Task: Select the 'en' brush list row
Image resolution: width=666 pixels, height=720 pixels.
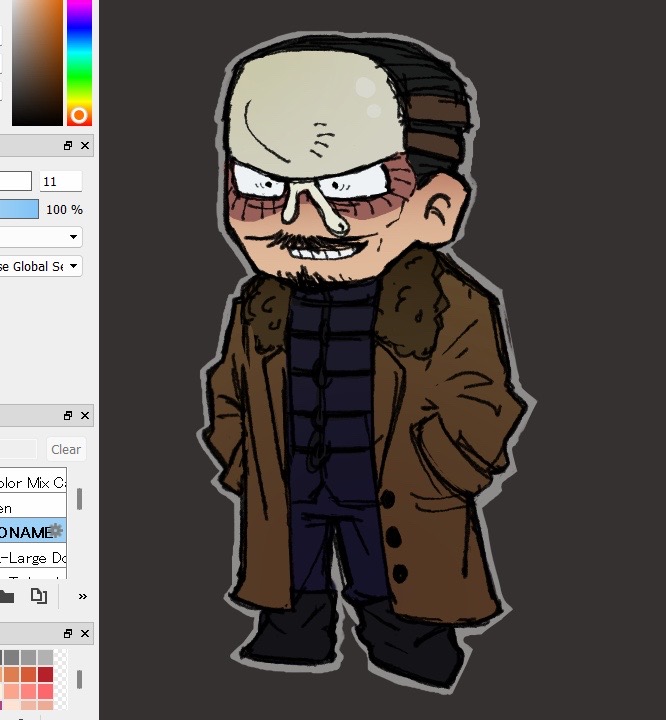Action: click(x=33, y=507)
